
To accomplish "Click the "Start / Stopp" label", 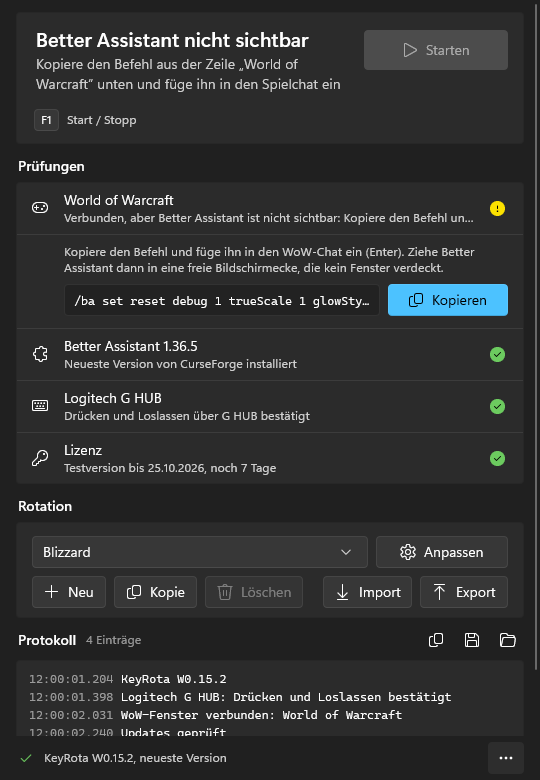I will 101,120.
